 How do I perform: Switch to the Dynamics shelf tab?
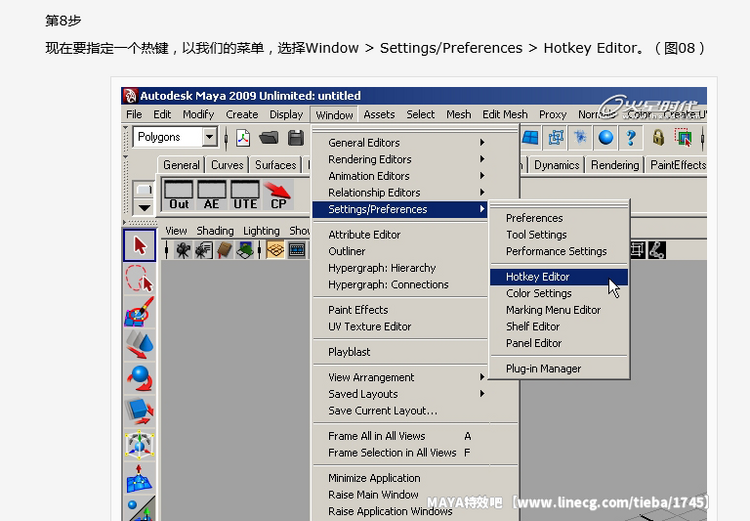click(x=556, y=165)
